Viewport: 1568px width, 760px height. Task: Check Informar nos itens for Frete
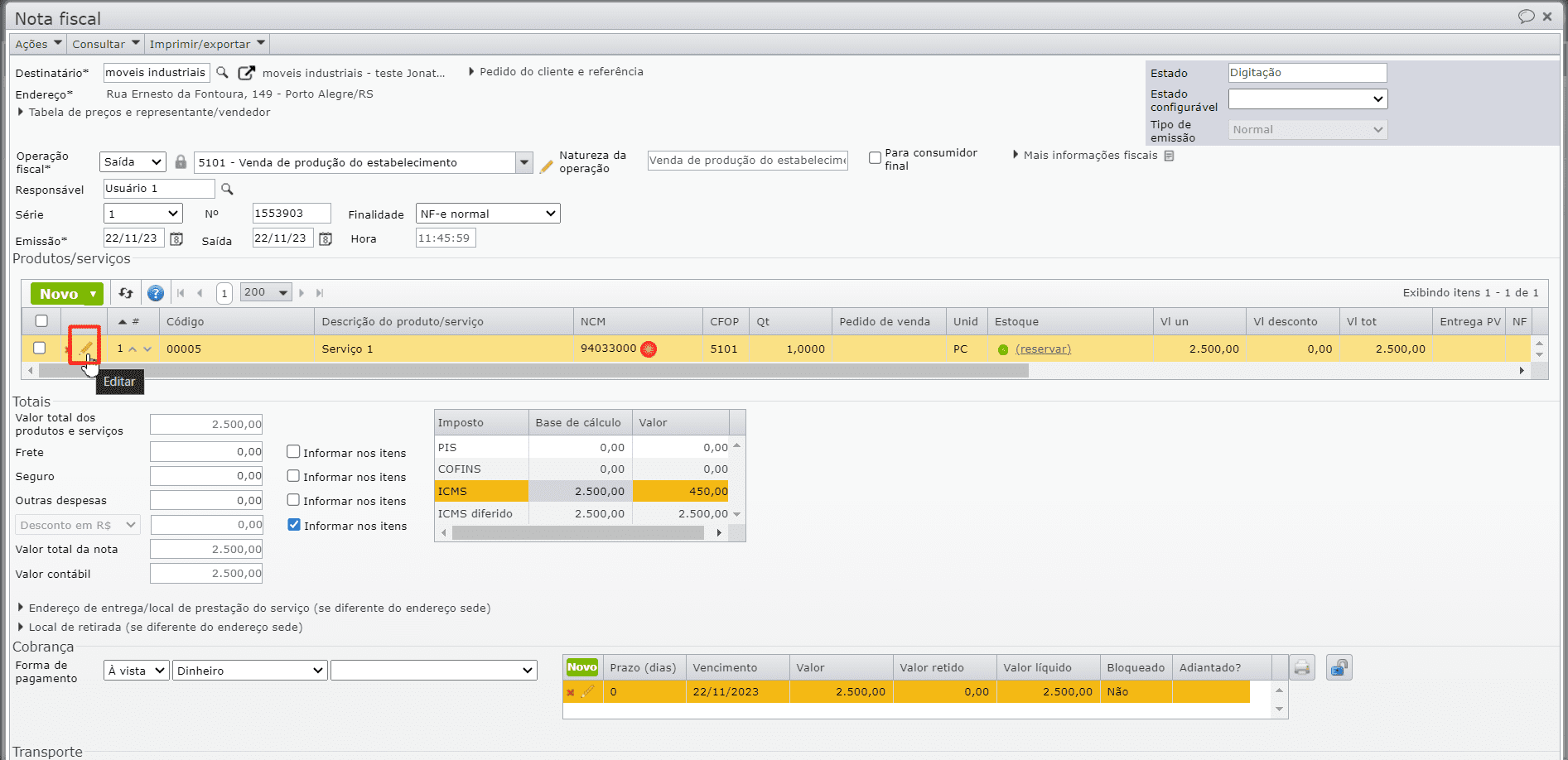click(293, 452)
